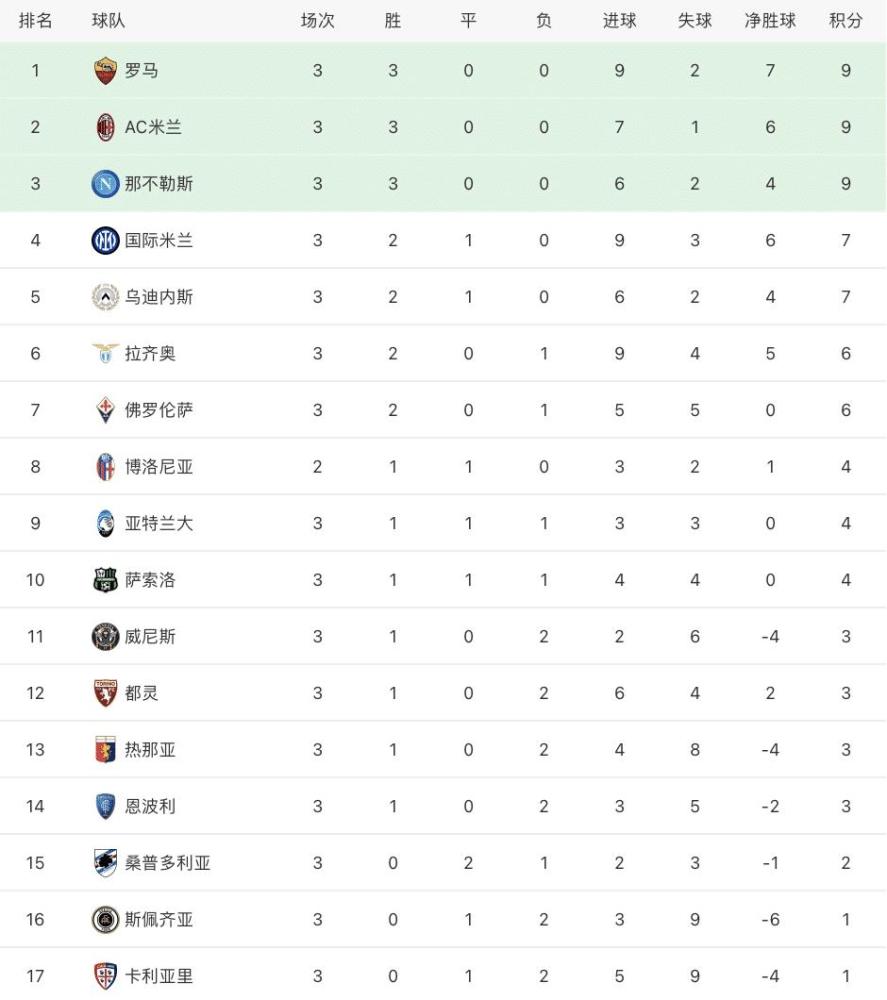887x1000 pixels.
Task: Click the Lazio eagle crest
Action: (105, 353)
